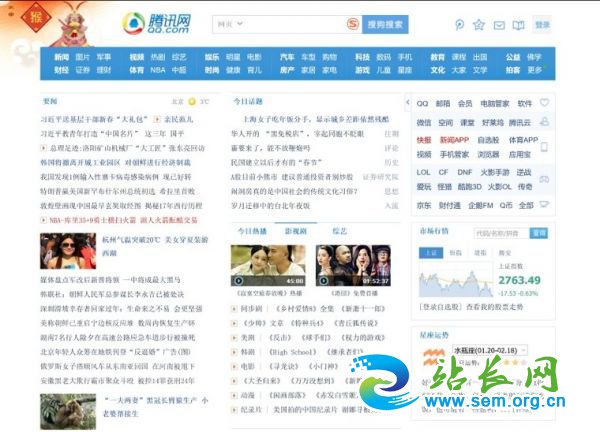Click the phone icon beside 体育APP
Viewport: 600px width, 432px height.
click(544, 147)
